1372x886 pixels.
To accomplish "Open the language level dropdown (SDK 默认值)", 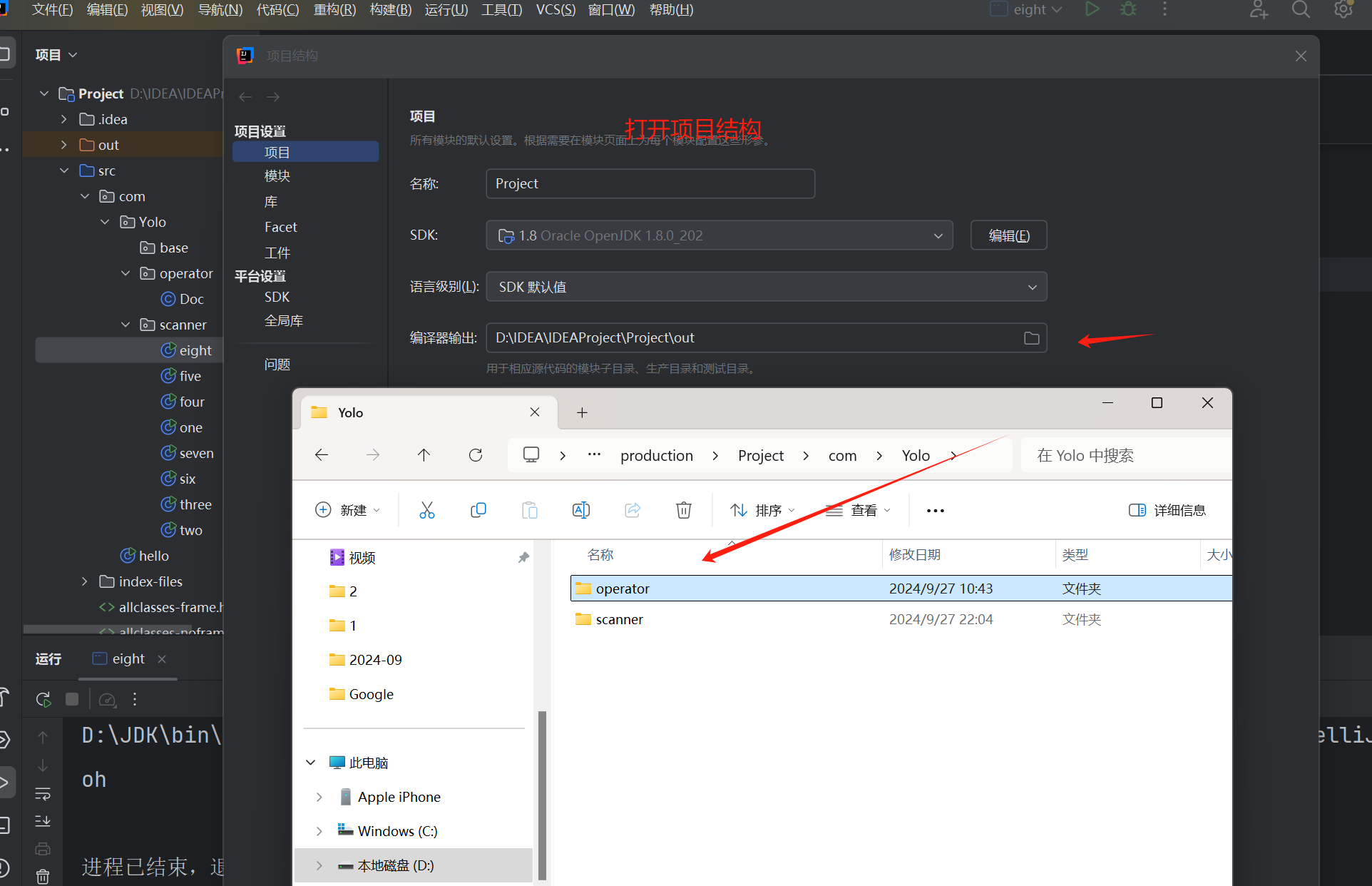I will click(x=766, y=287).
